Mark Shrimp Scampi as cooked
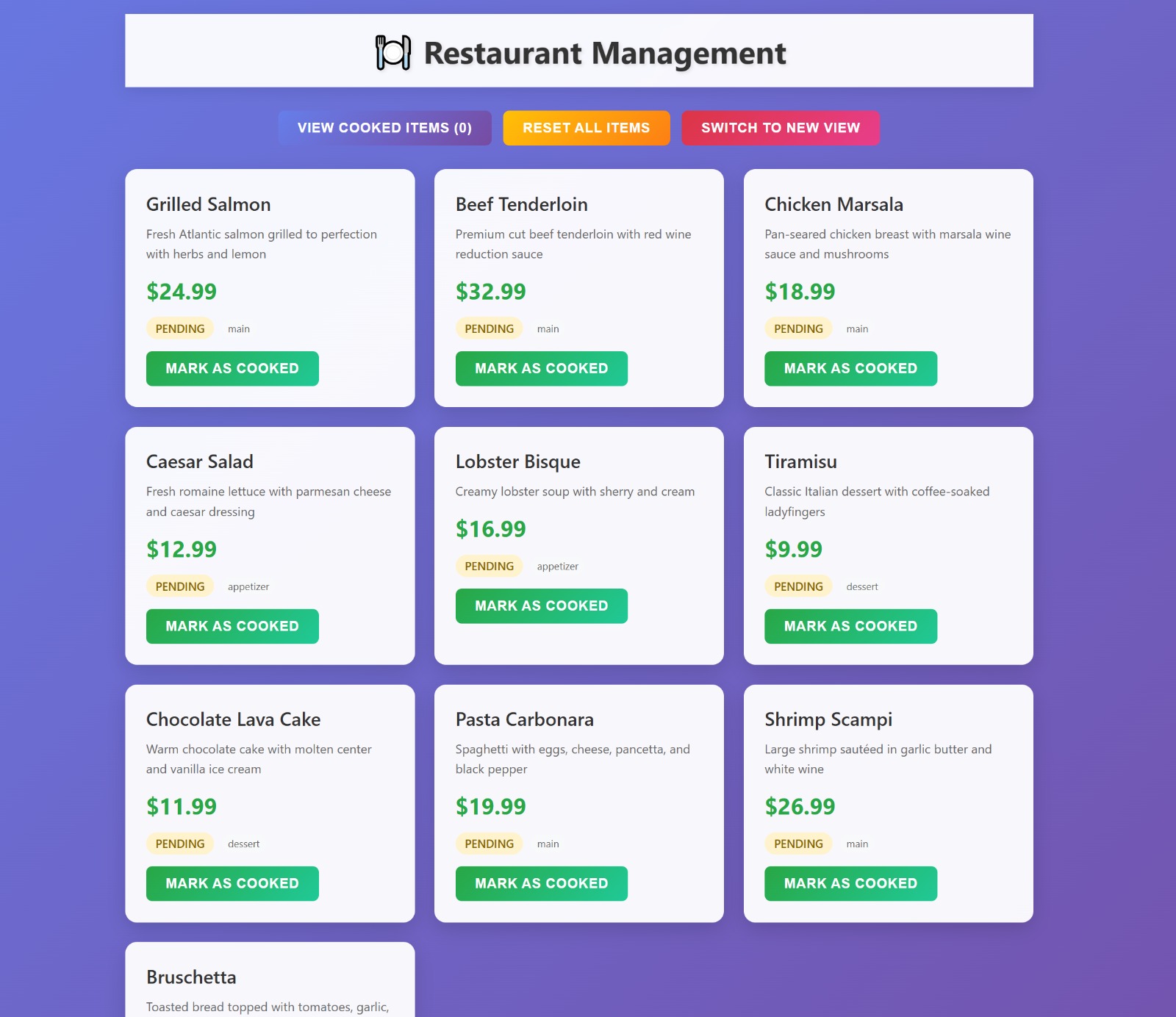 point(850,883)
